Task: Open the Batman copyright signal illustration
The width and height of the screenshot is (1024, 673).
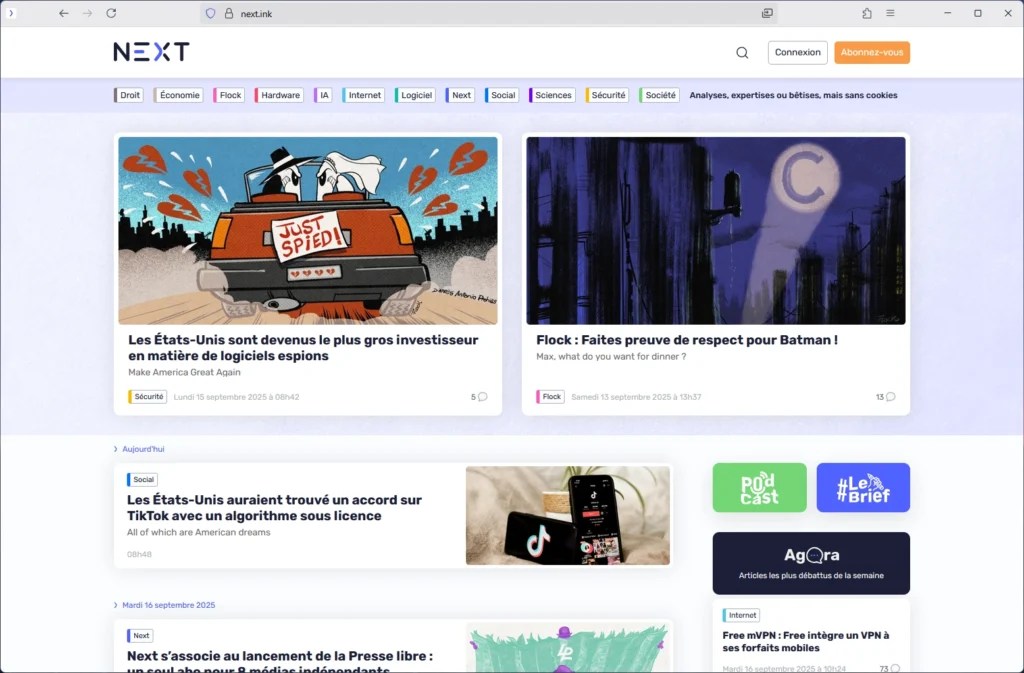Action: [x=716, y=230]
